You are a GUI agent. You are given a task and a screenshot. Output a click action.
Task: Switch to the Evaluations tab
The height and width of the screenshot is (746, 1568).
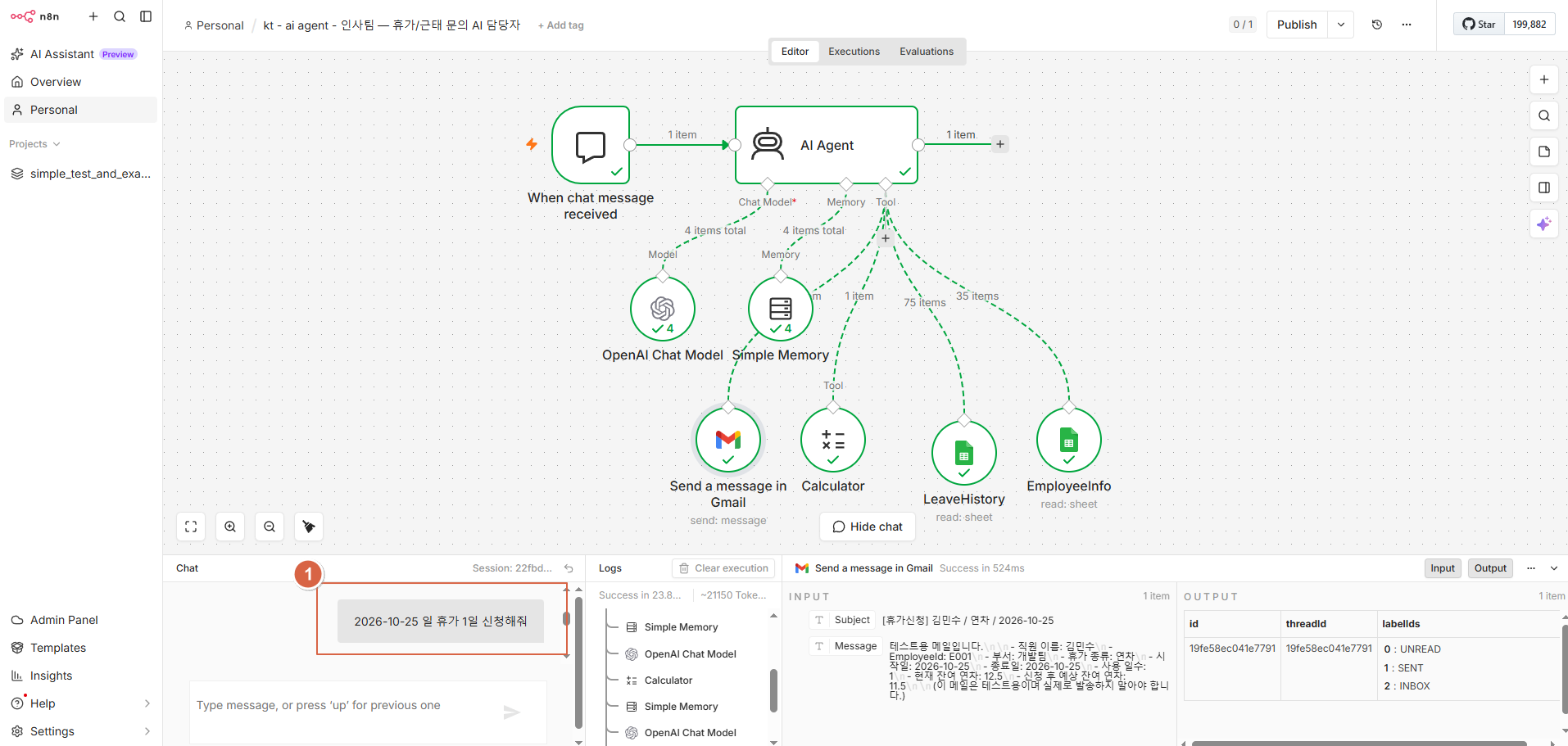(927, 52)
